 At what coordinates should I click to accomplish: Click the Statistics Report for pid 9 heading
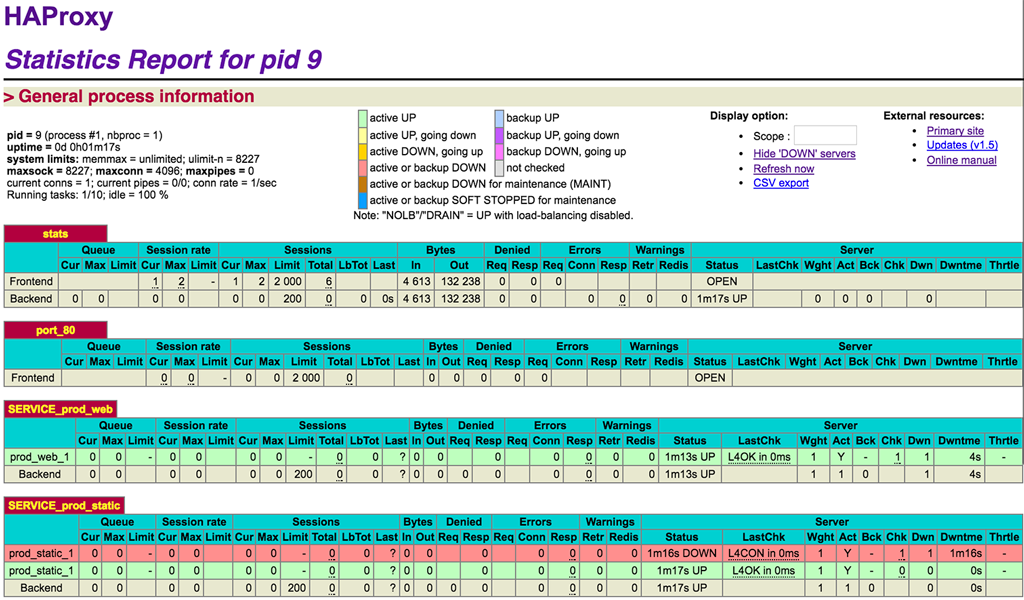163,59
